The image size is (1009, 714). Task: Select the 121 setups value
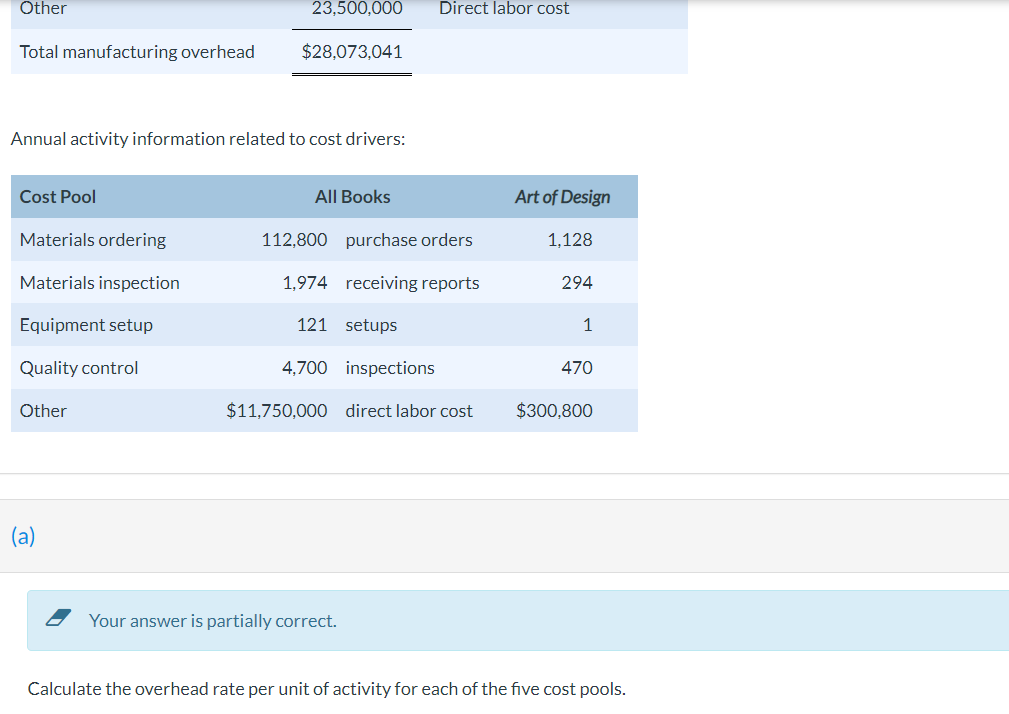(x=312, y=325)
